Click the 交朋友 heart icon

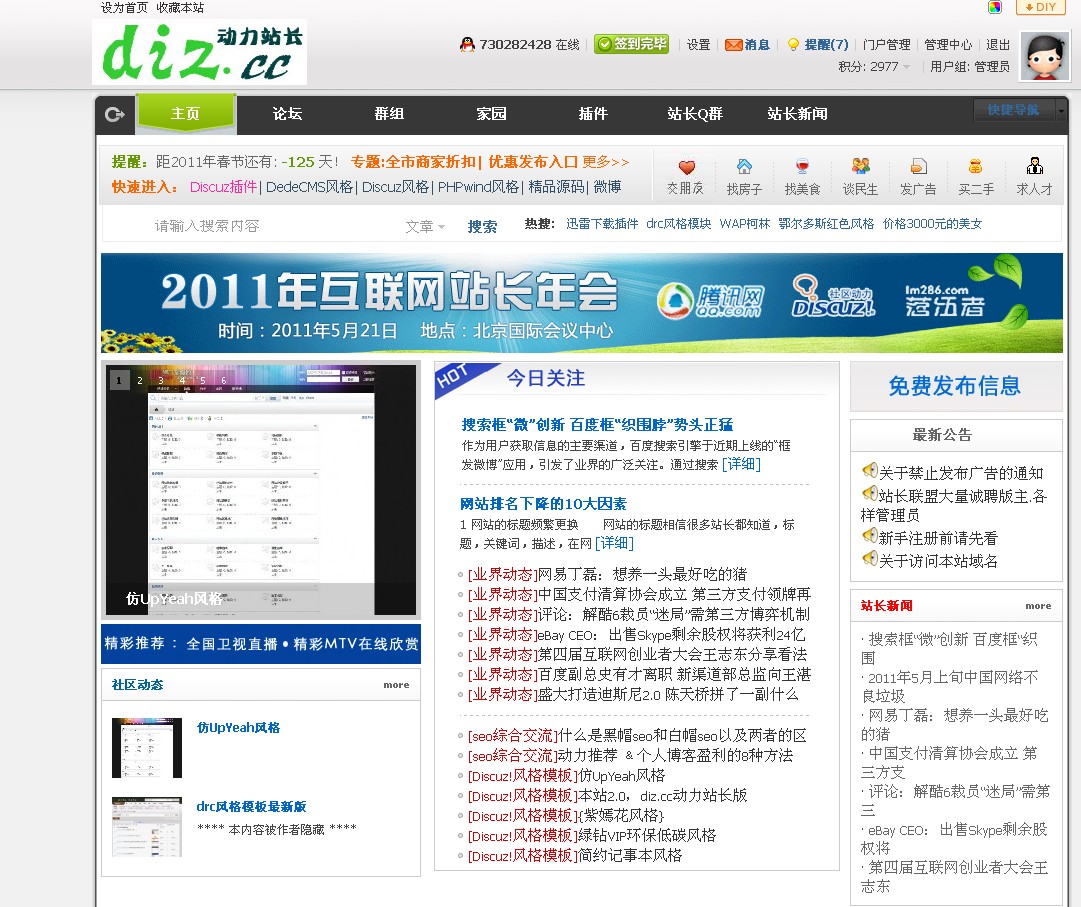pyautogui.click(x=686, y=167)
